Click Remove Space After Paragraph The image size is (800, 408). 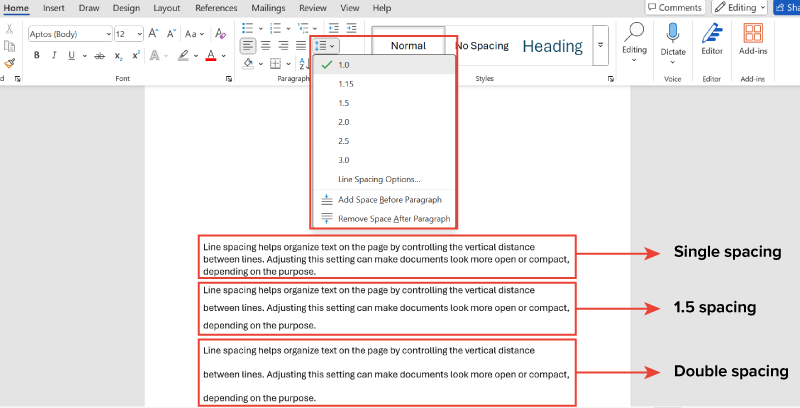tap(383, 219)
